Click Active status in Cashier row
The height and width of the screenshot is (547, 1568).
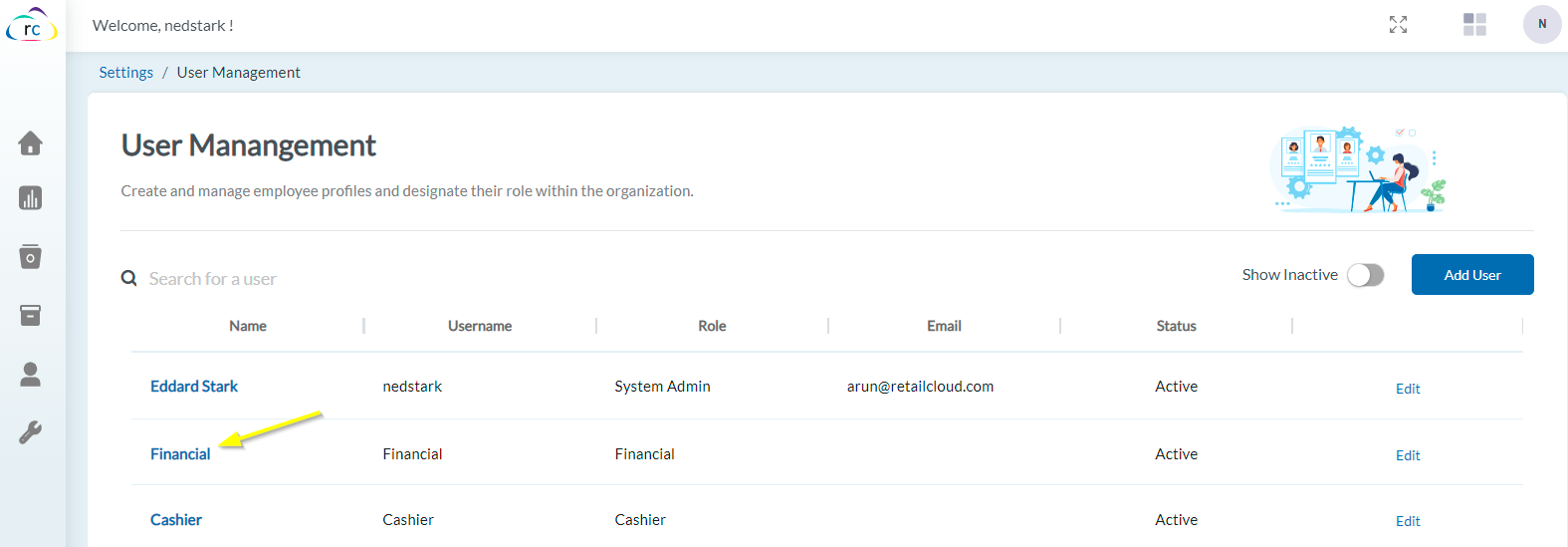click(x=1177, y=520)
